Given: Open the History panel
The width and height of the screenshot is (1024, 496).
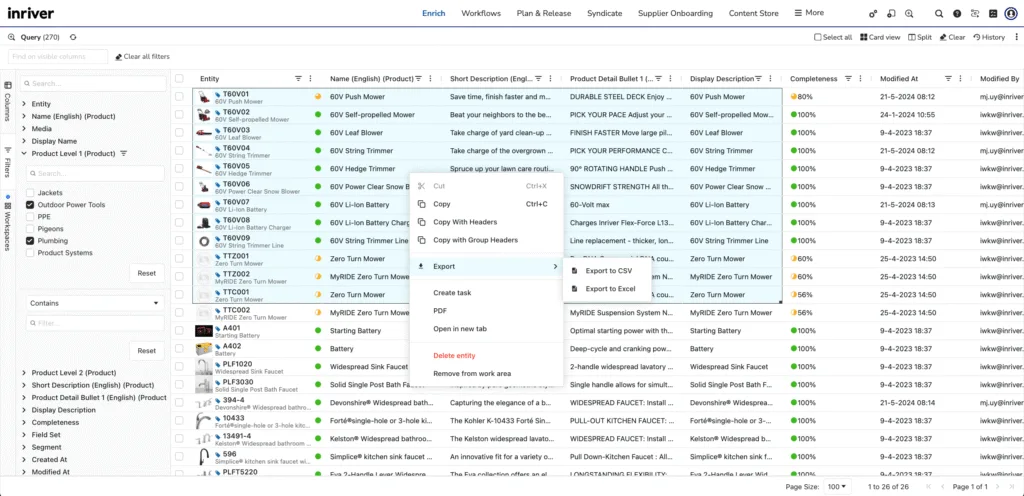Looking at the screenshot, I should click(x=988, y=37).
